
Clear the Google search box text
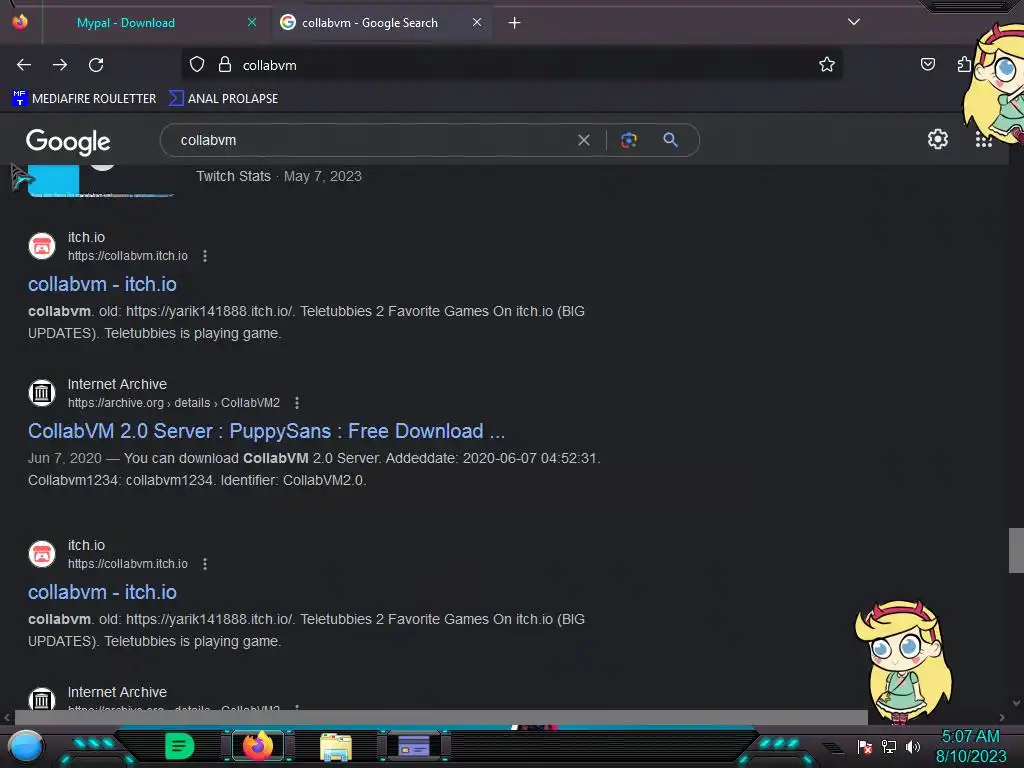coord(584,140)
